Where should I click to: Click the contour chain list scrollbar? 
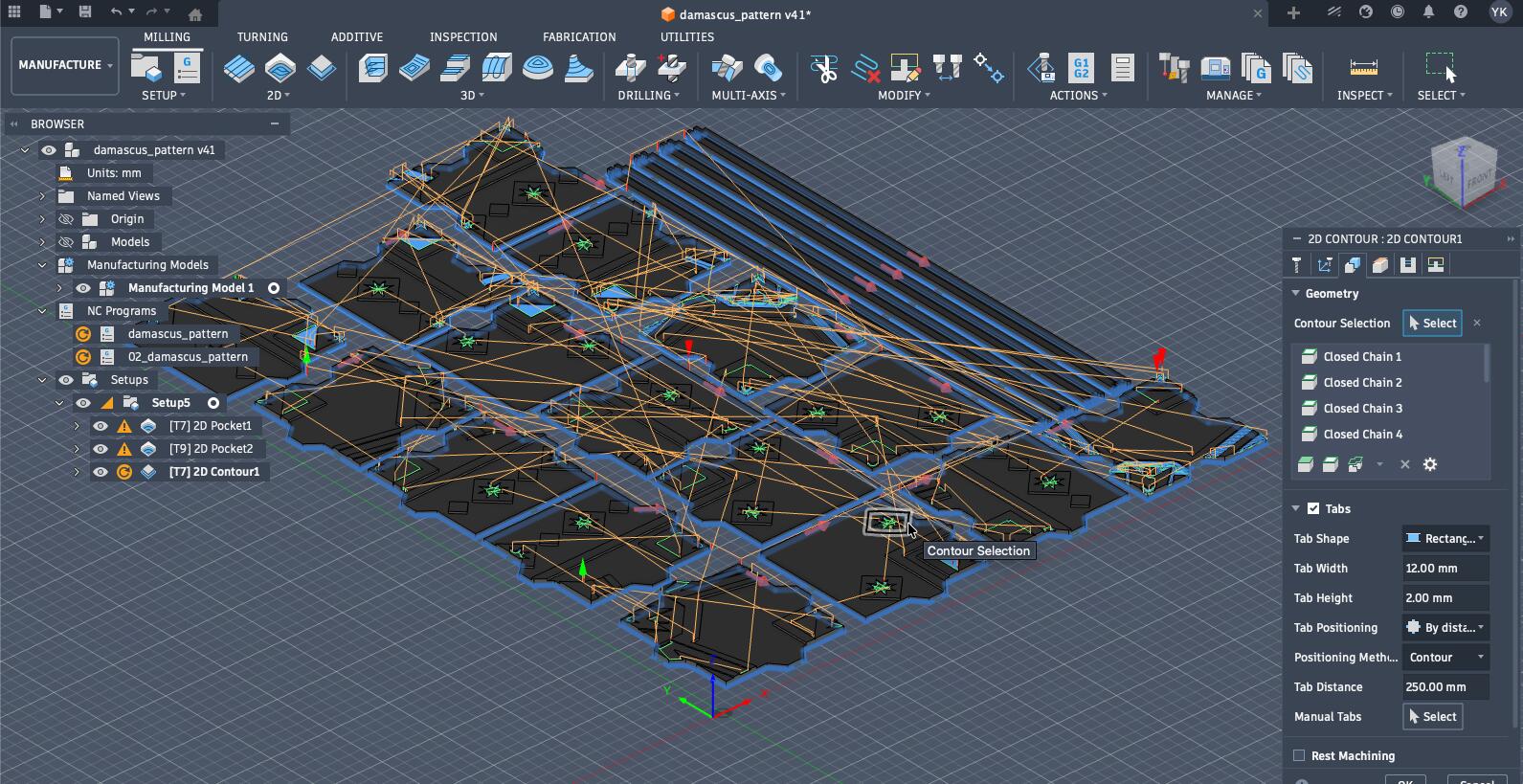tap(1487, 364)
